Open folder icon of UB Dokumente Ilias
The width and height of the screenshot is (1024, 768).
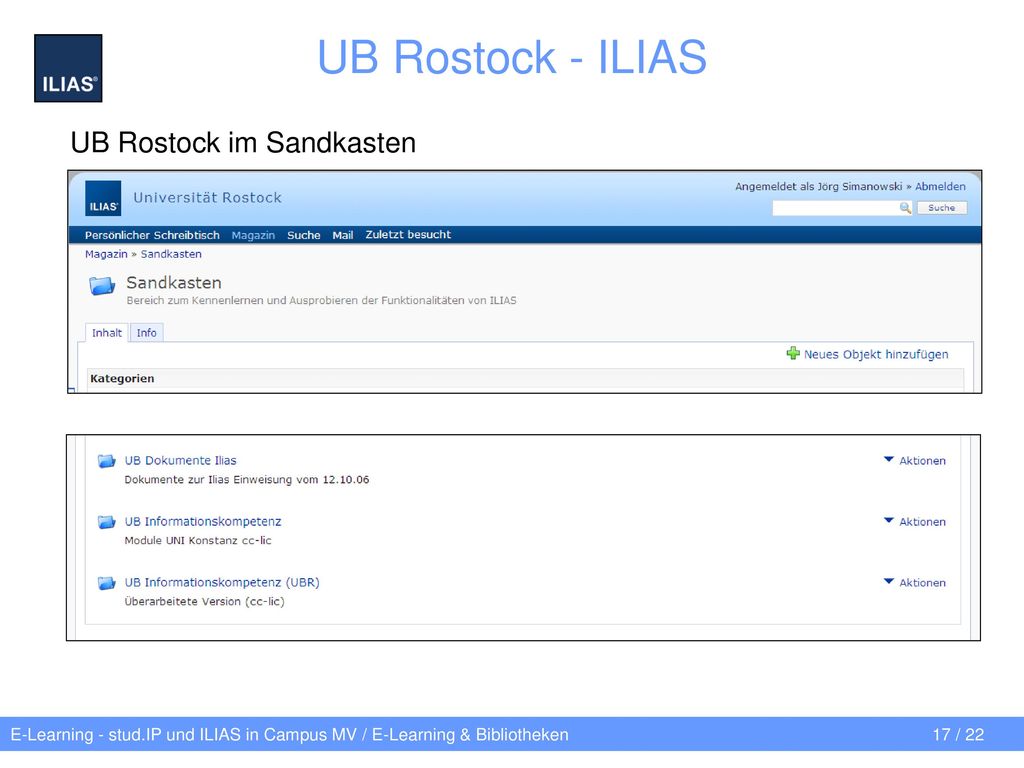pos(106,461)
